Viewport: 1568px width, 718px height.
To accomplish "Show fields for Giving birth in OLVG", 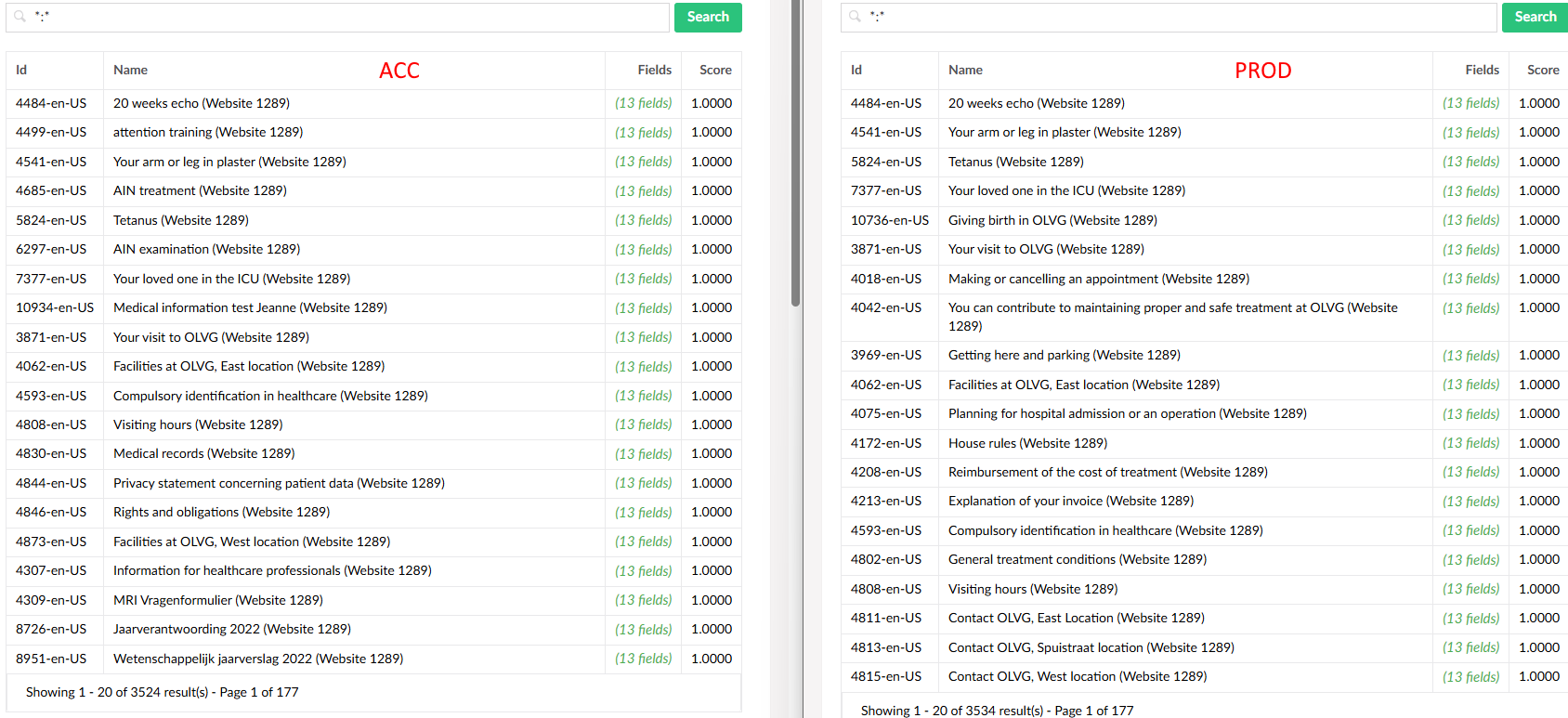I will 1470,220.
